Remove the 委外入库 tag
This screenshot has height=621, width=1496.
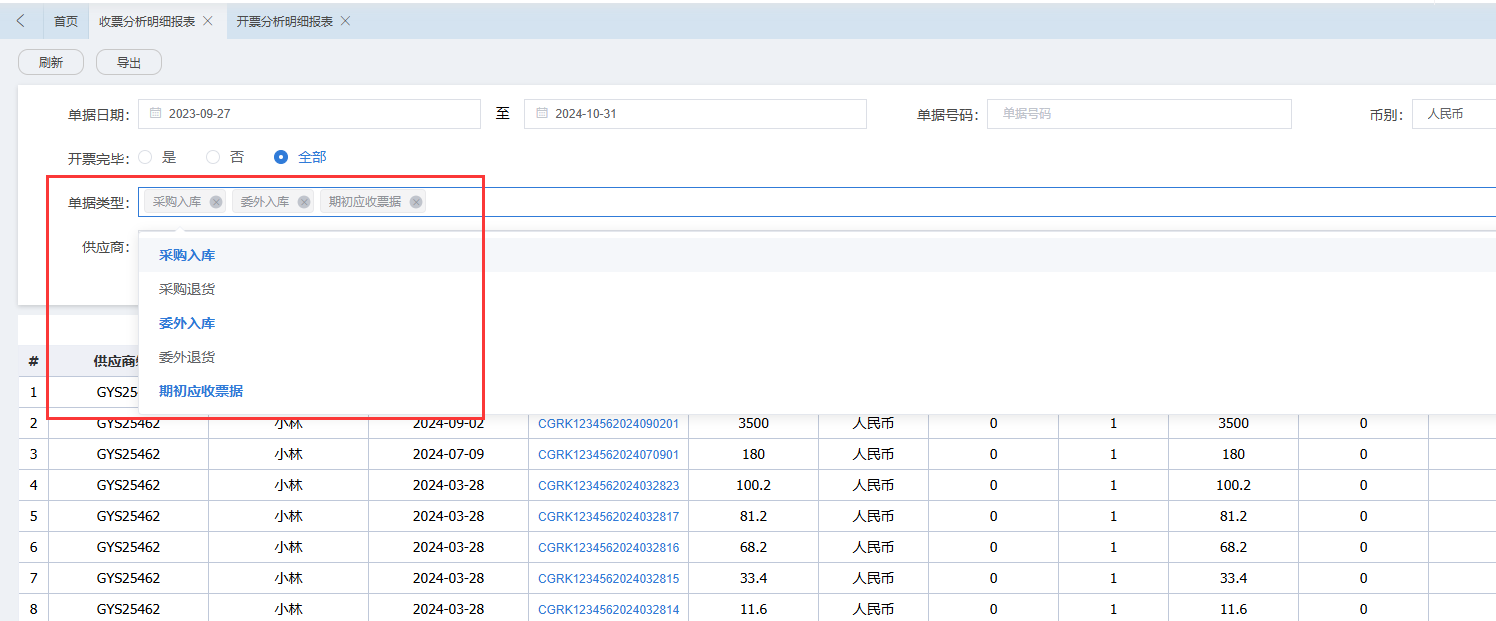pos(304,202)
